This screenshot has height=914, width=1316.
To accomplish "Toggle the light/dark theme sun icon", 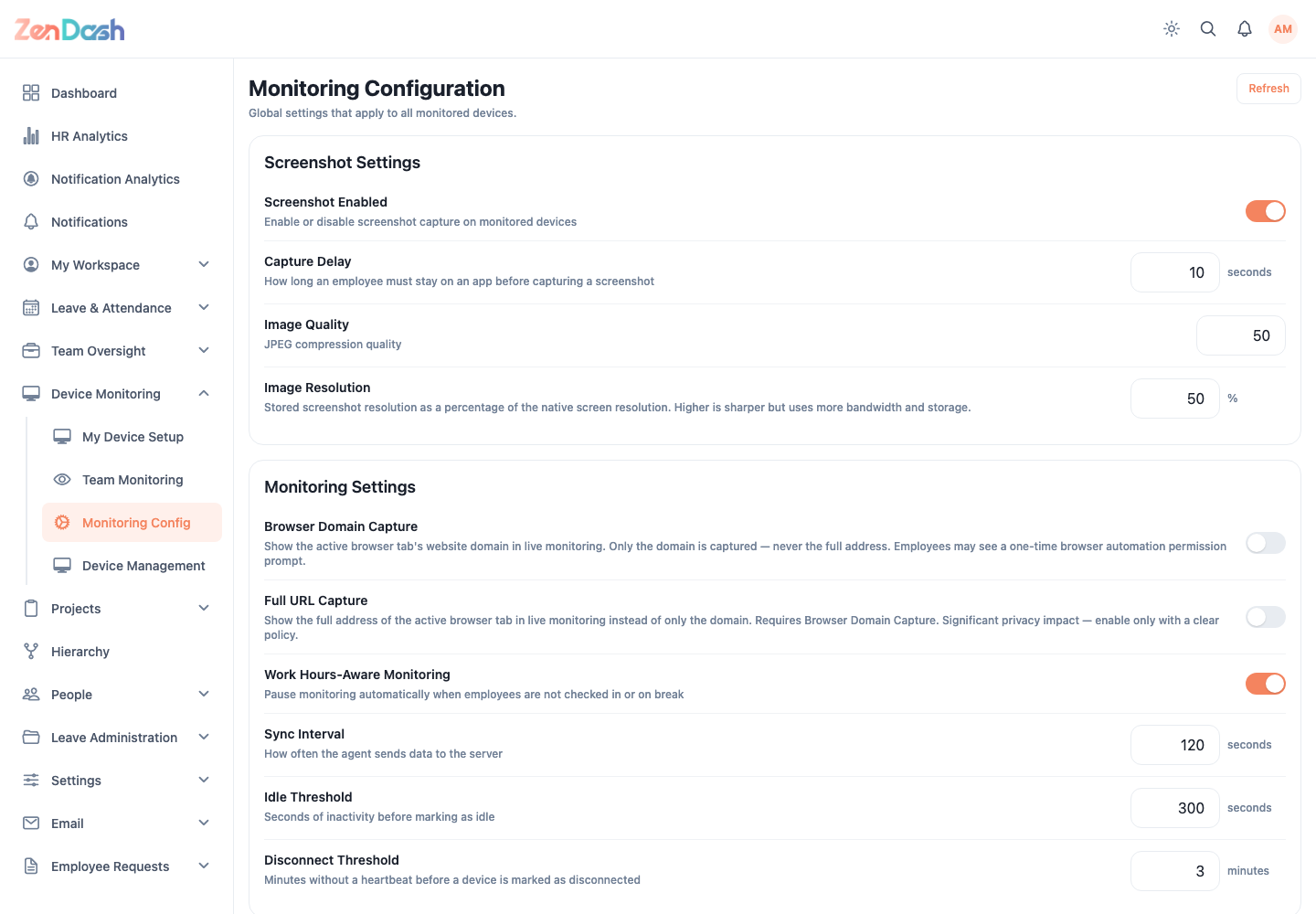I will point(1172,29).
